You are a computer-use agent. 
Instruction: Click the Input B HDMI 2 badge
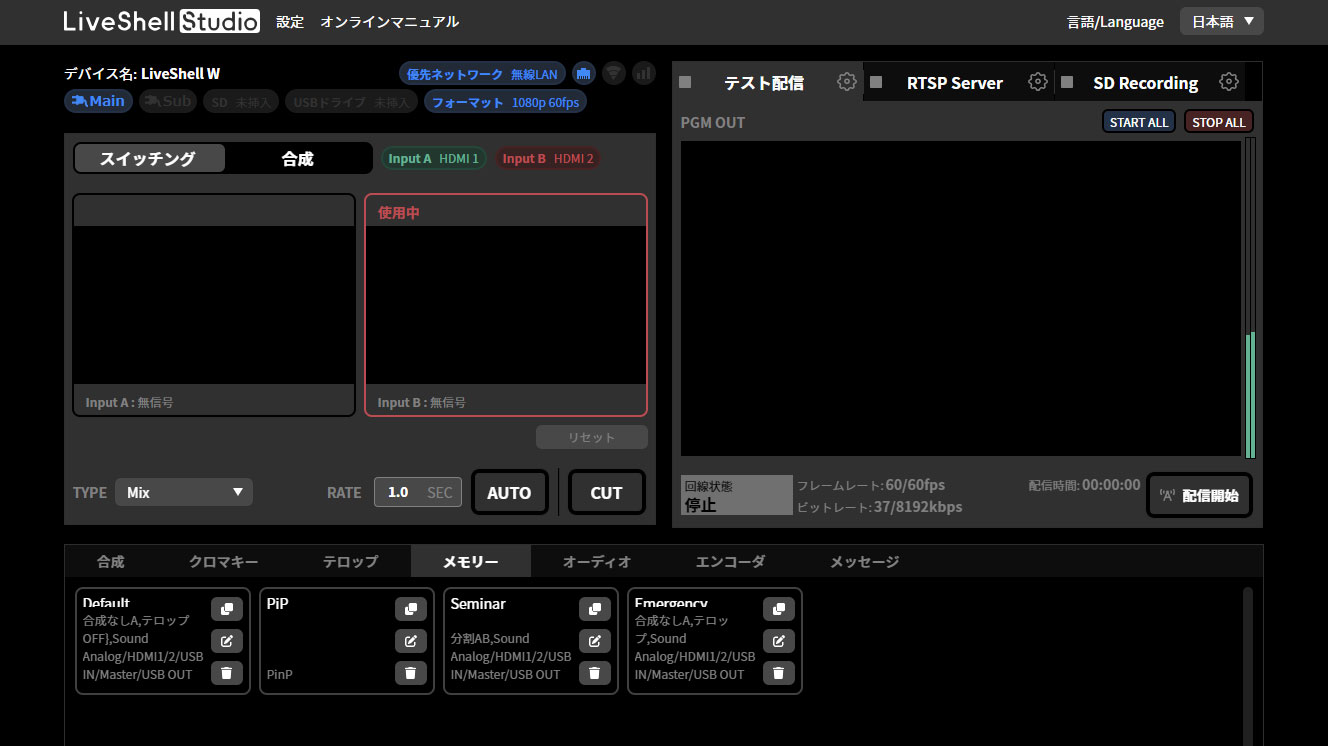pyautogui.click(x=548, y=158)
